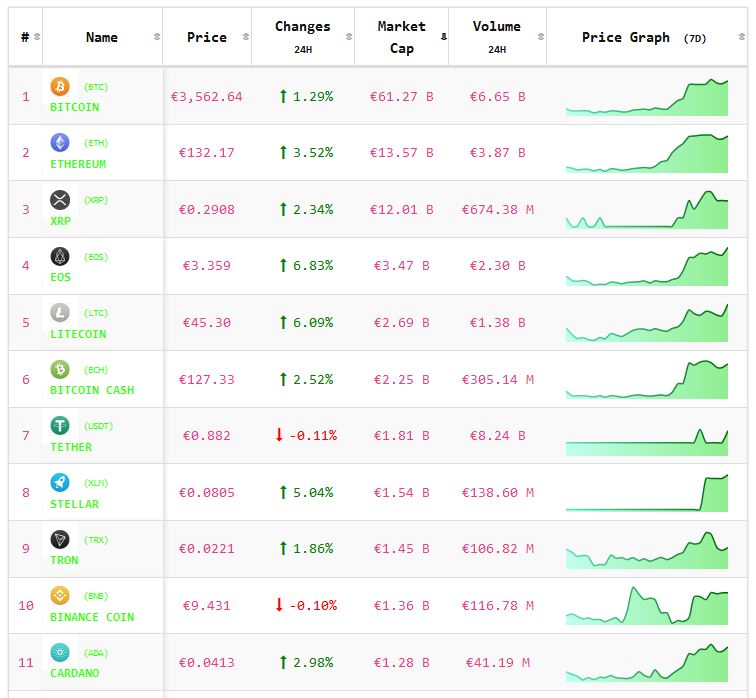Sort by Market Cap column arrows

(443, 37)
